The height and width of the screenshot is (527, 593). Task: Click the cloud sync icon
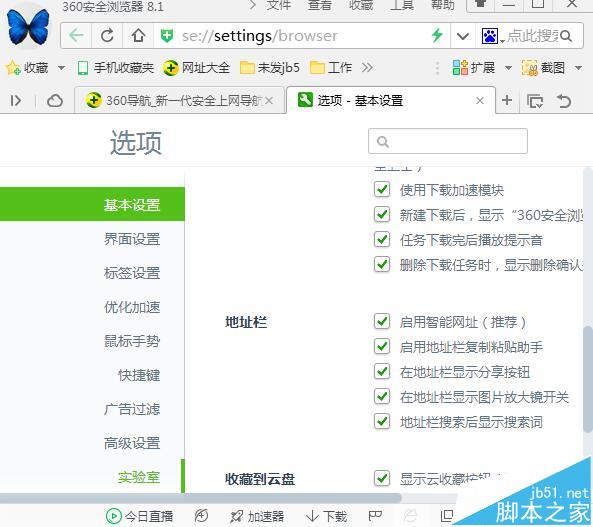click(x=54, y=101)
